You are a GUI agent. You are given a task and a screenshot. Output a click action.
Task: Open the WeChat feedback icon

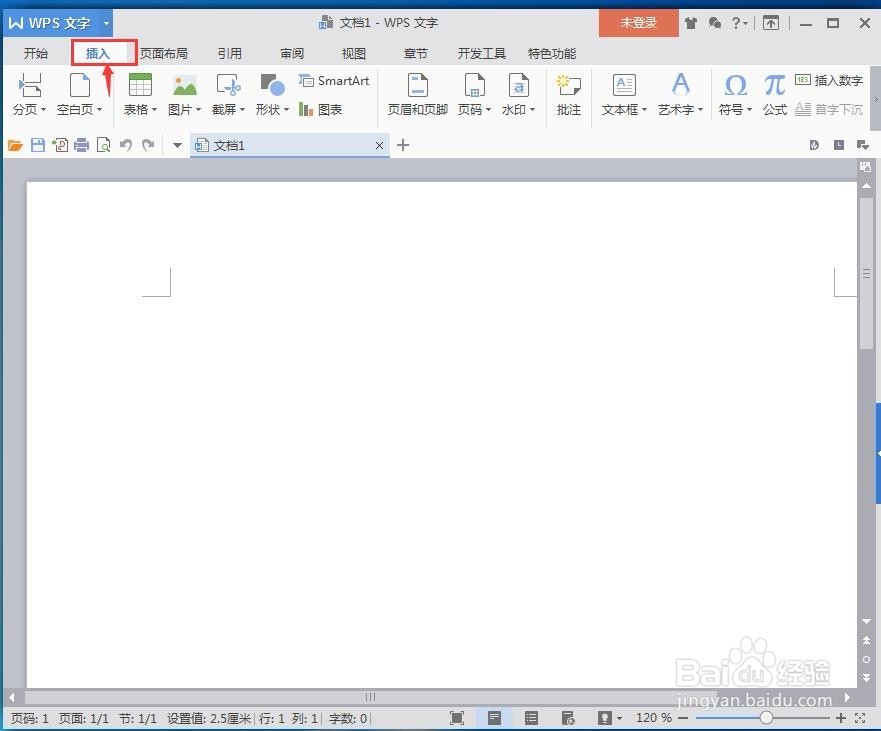tap(714, 23)
